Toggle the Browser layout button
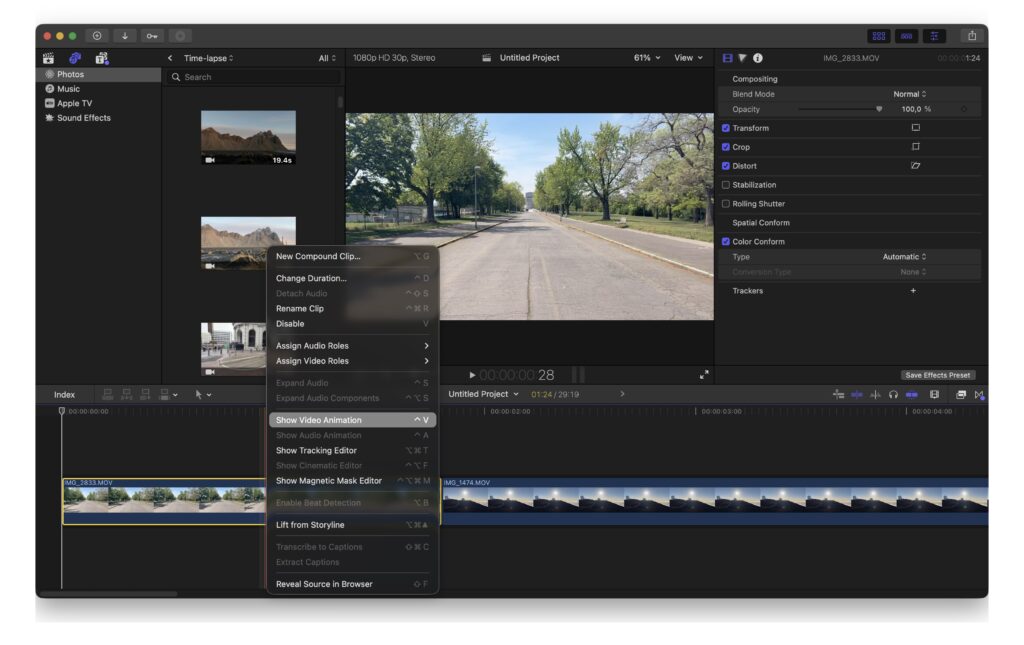The width and height of the screenshot is (1024, 645). coord(879,36)
